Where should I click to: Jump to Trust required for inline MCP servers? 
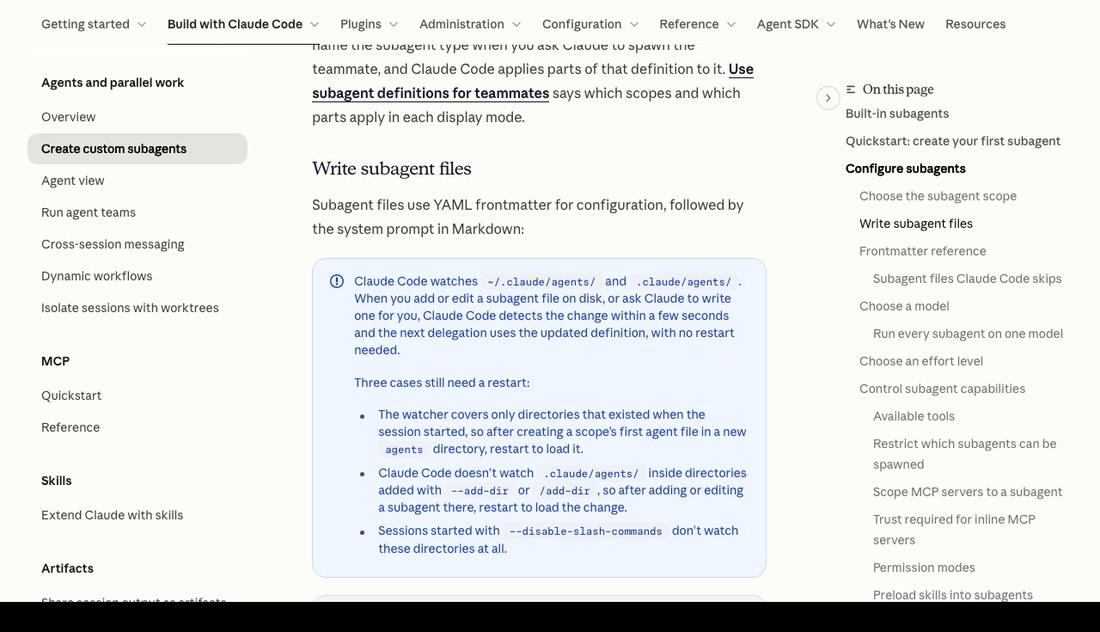tap(953, 530)
